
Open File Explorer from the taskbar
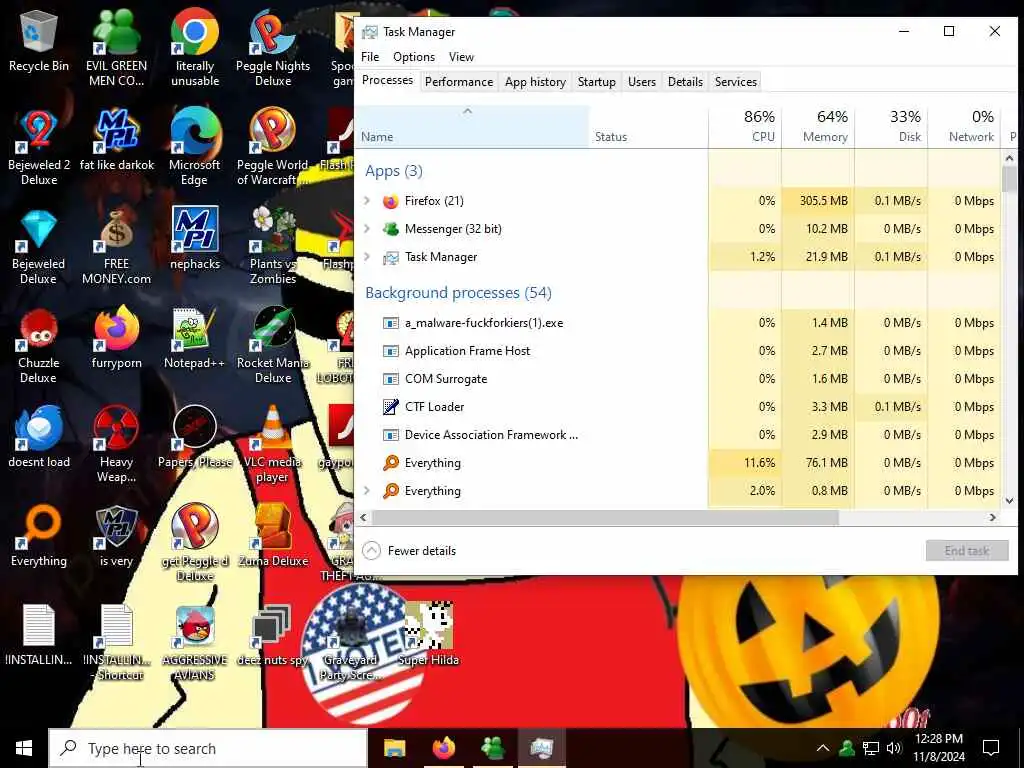coord(394,748)
